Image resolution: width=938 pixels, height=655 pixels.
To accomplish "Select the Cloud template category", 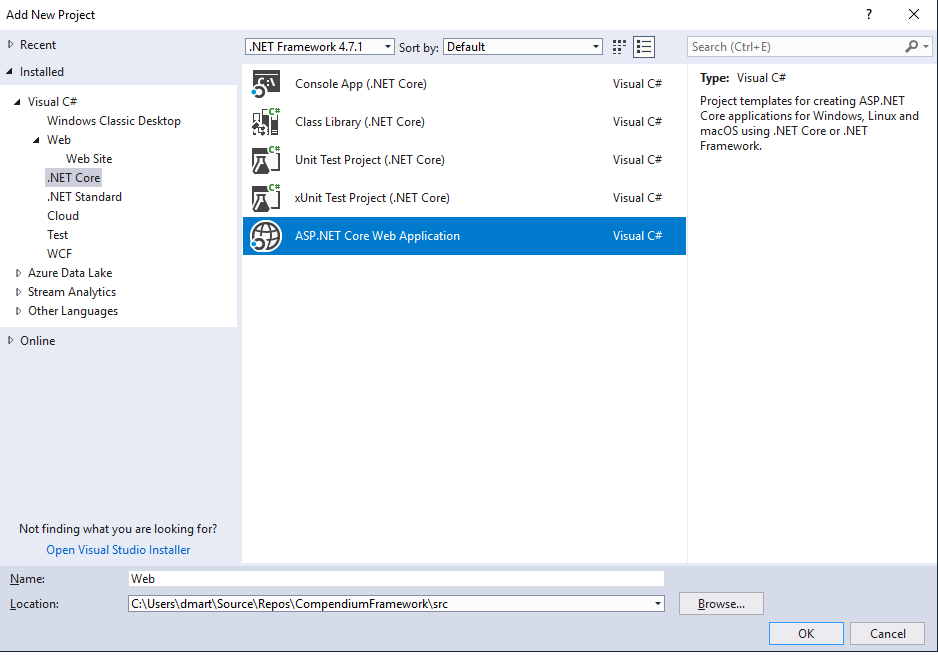I will 63,215.
